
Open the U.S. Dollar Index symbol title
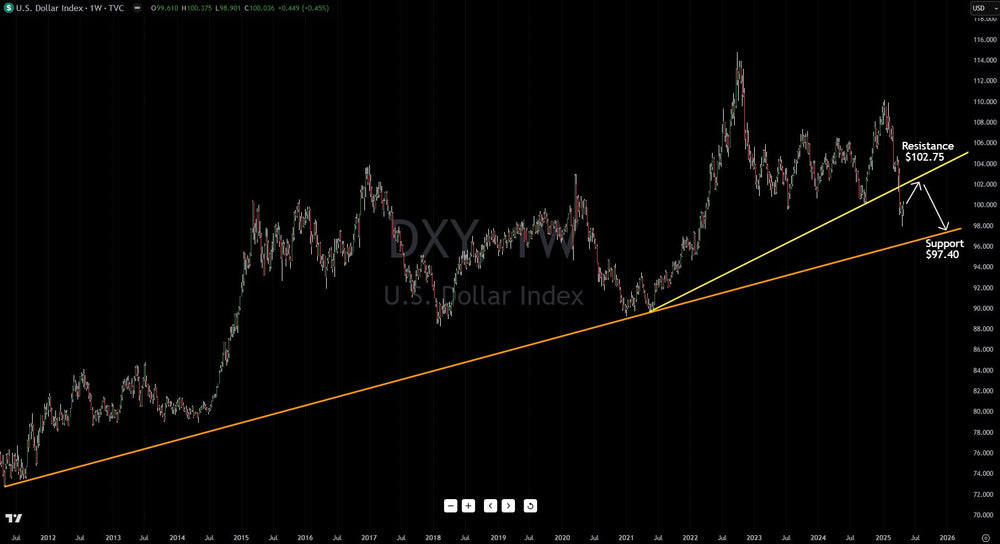[x=70, y=8]
